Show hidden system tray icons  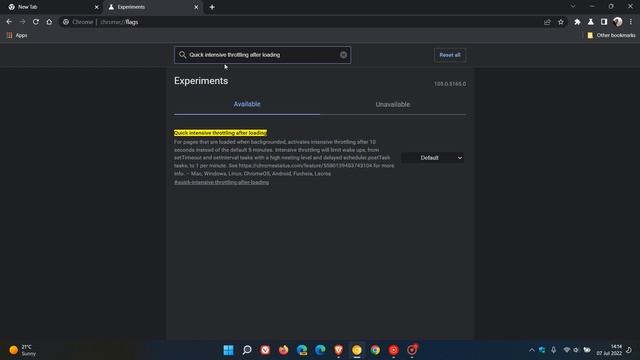531,350
